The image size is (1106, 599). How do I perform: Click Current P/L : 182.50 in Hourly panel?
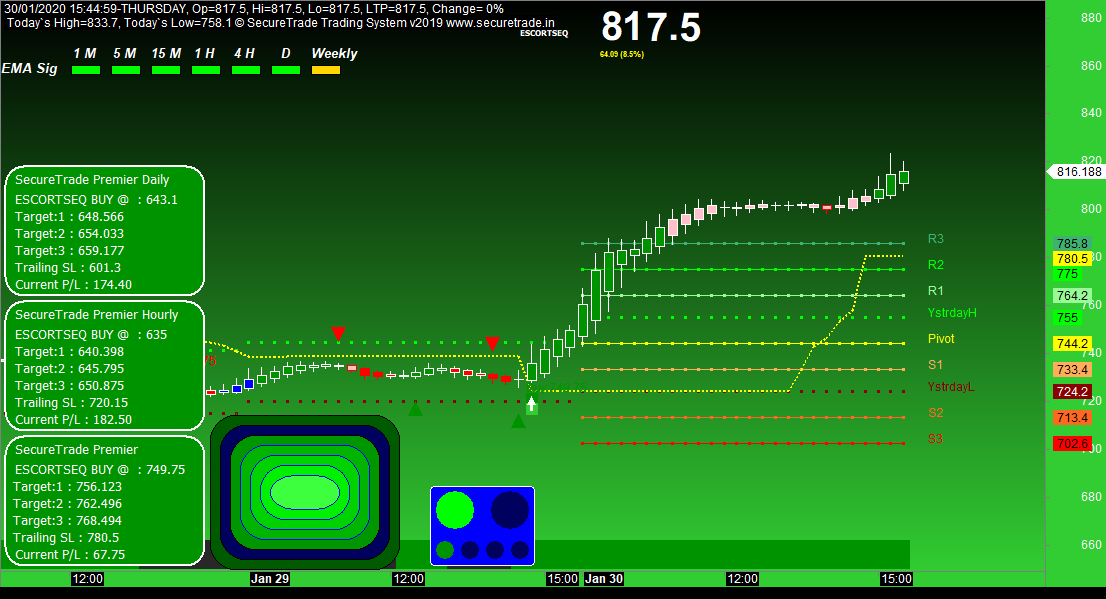pos(73,420)
